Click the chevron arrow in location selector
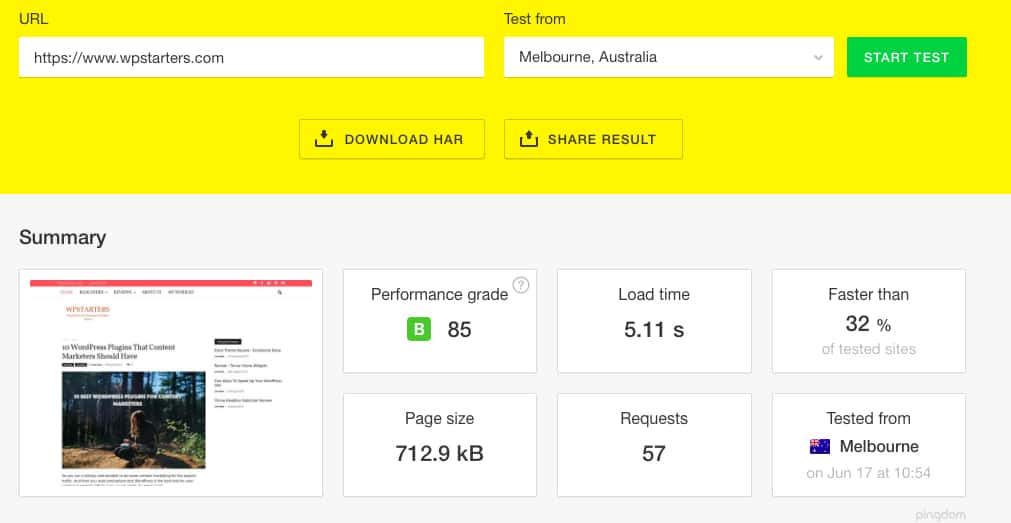Screen dimensions: 1011x523 [817, 58]
